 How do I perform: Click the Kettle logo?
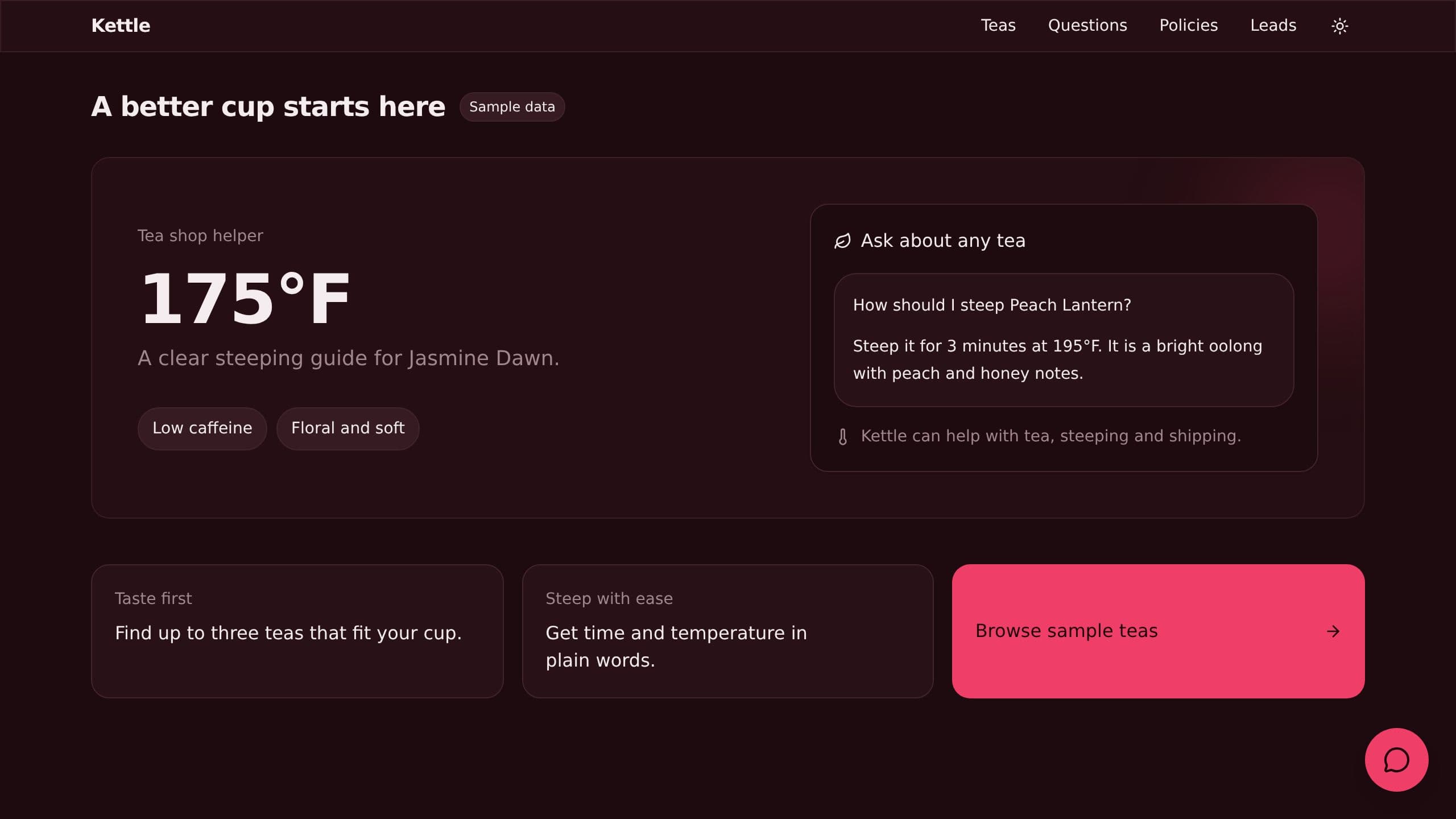pos(121,26)
